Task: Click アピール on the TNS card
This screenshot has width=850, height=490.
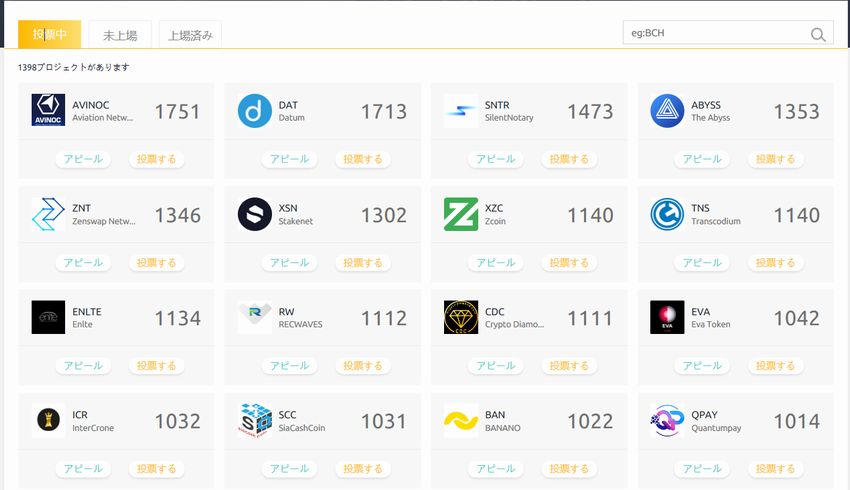Action: (x=702, y=262)
